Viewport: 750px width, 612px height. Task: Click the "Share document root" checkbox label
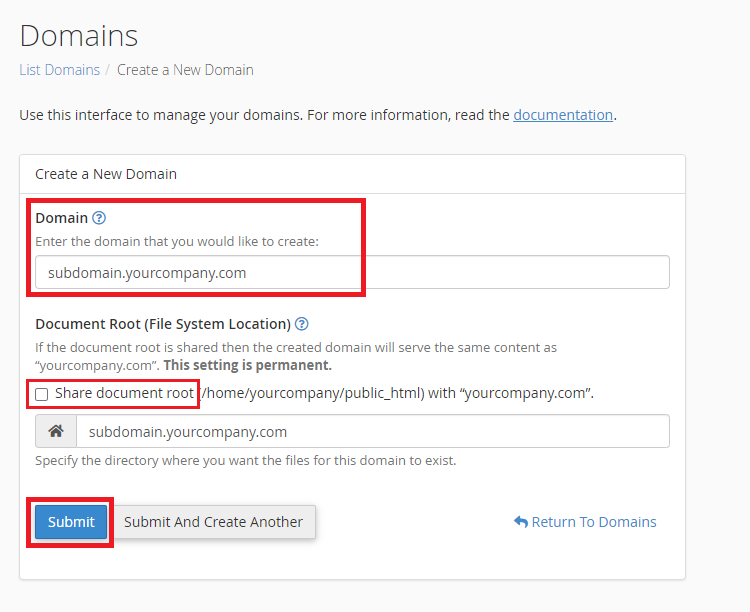tap(124, 393)
